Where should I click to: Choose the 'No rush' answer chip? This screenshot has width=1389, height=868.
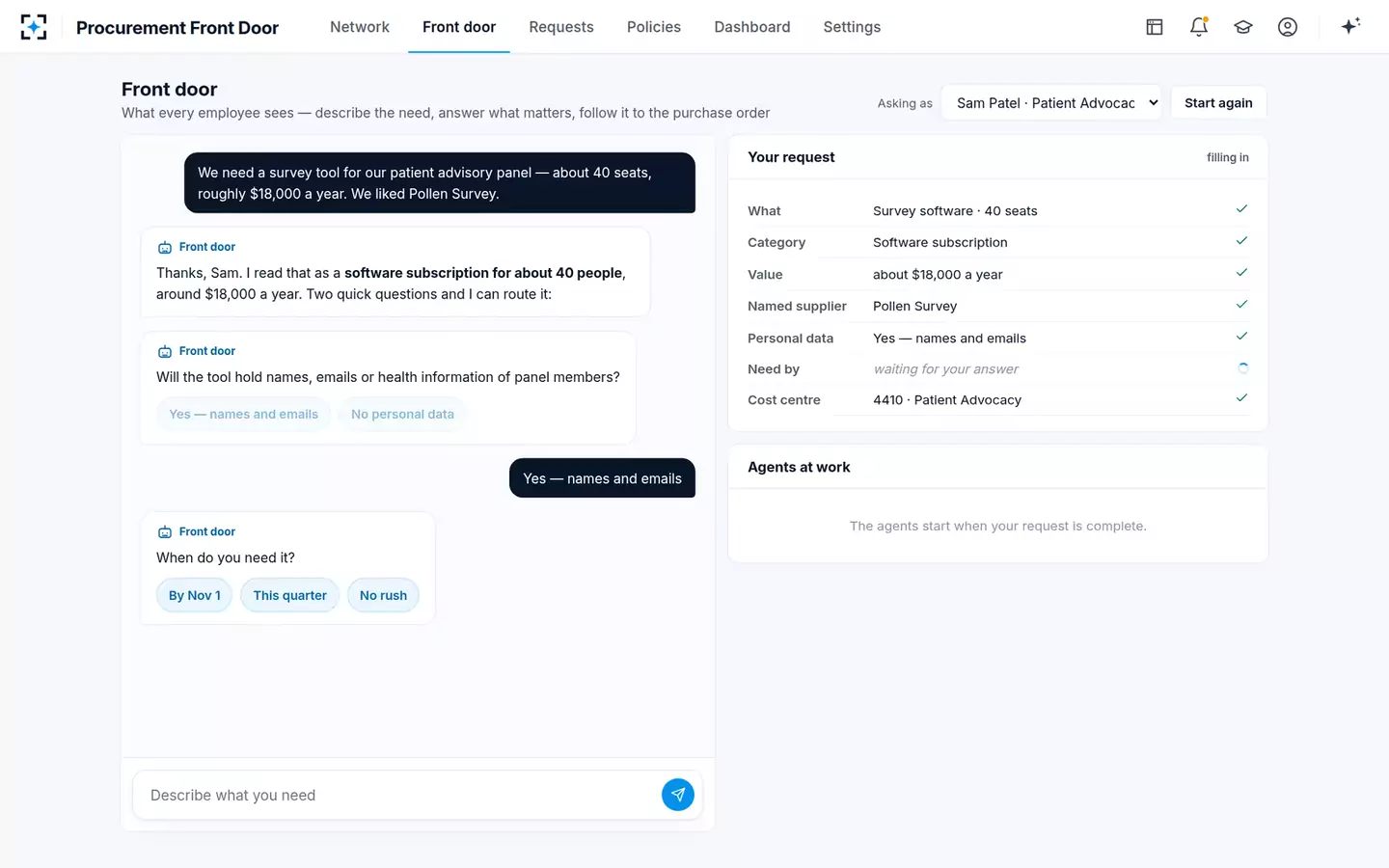click(x=384, y=596)
